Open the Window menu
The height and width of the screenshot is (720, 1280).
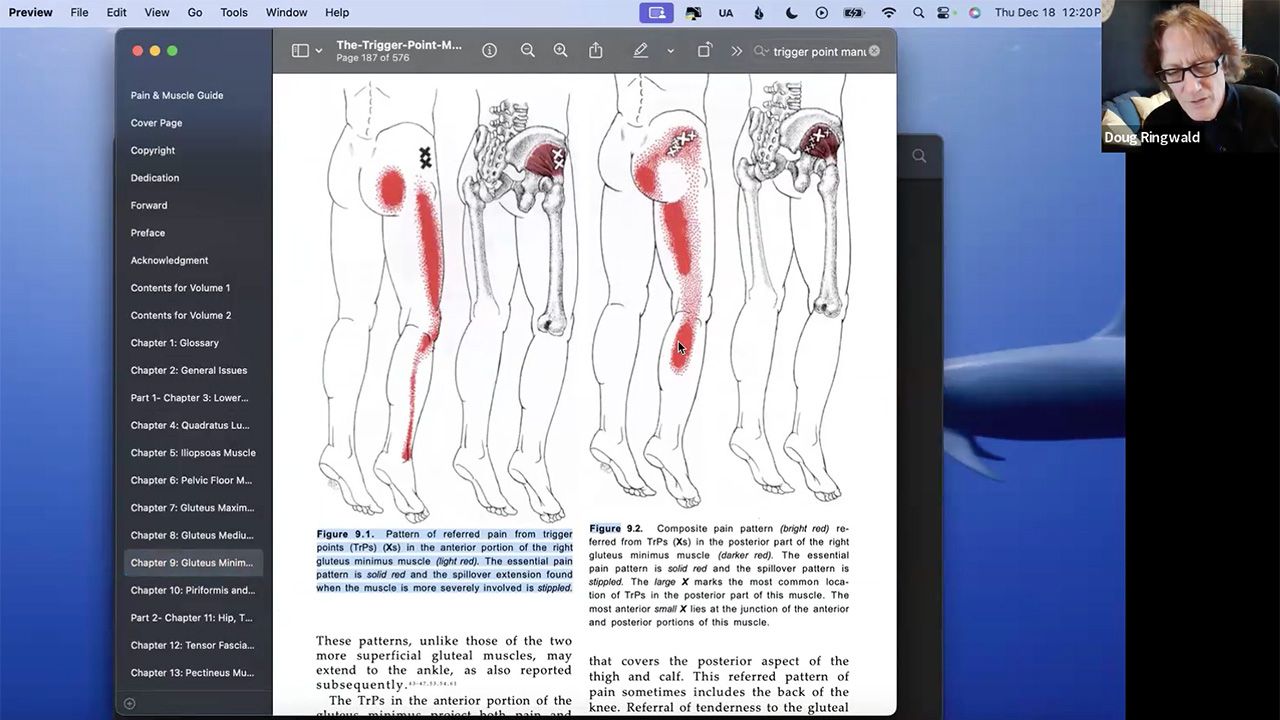286,12
